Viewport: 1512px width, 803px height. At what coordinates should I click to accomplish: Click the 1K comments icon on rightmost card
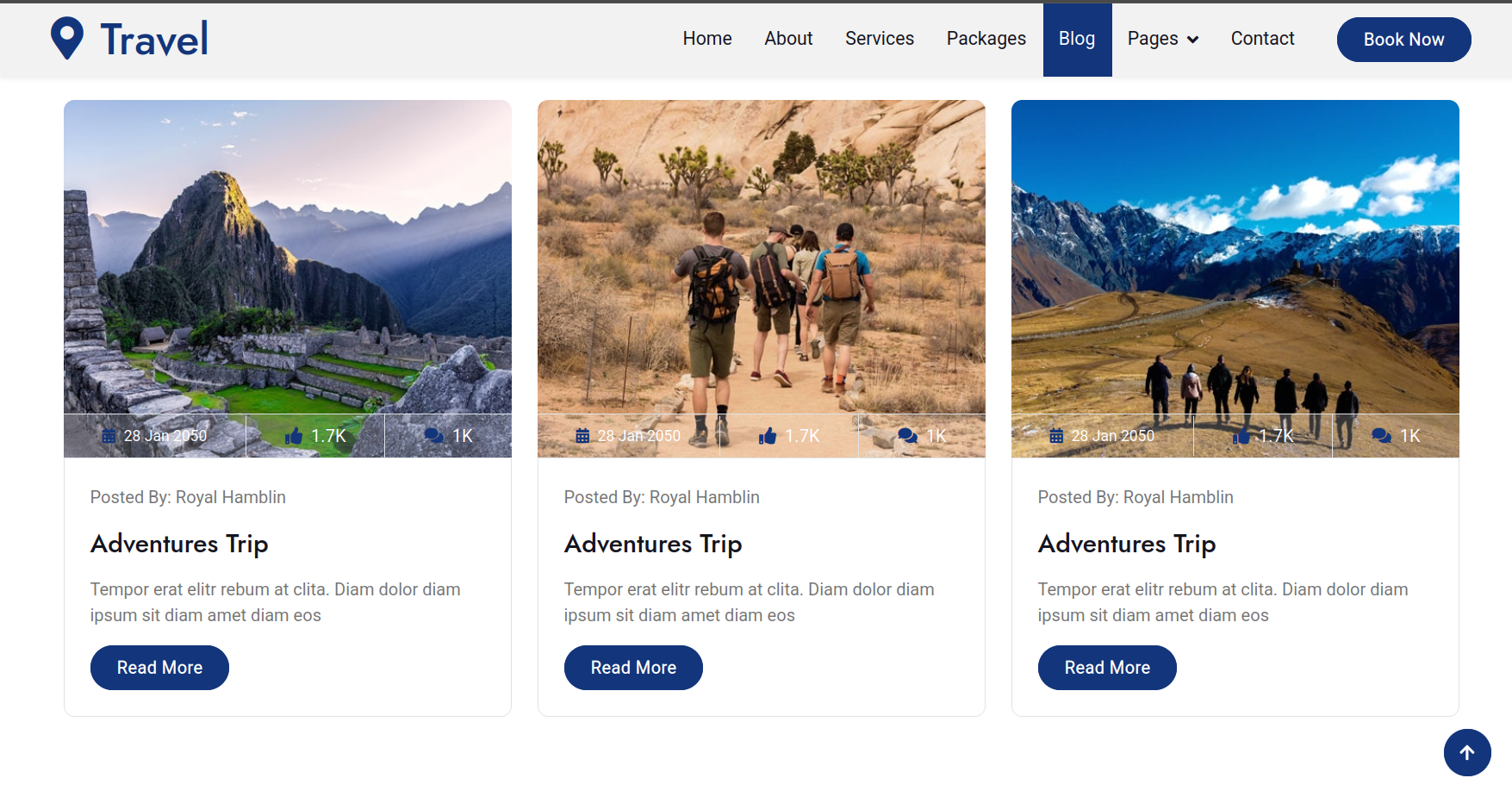[x=1381, y=436]
